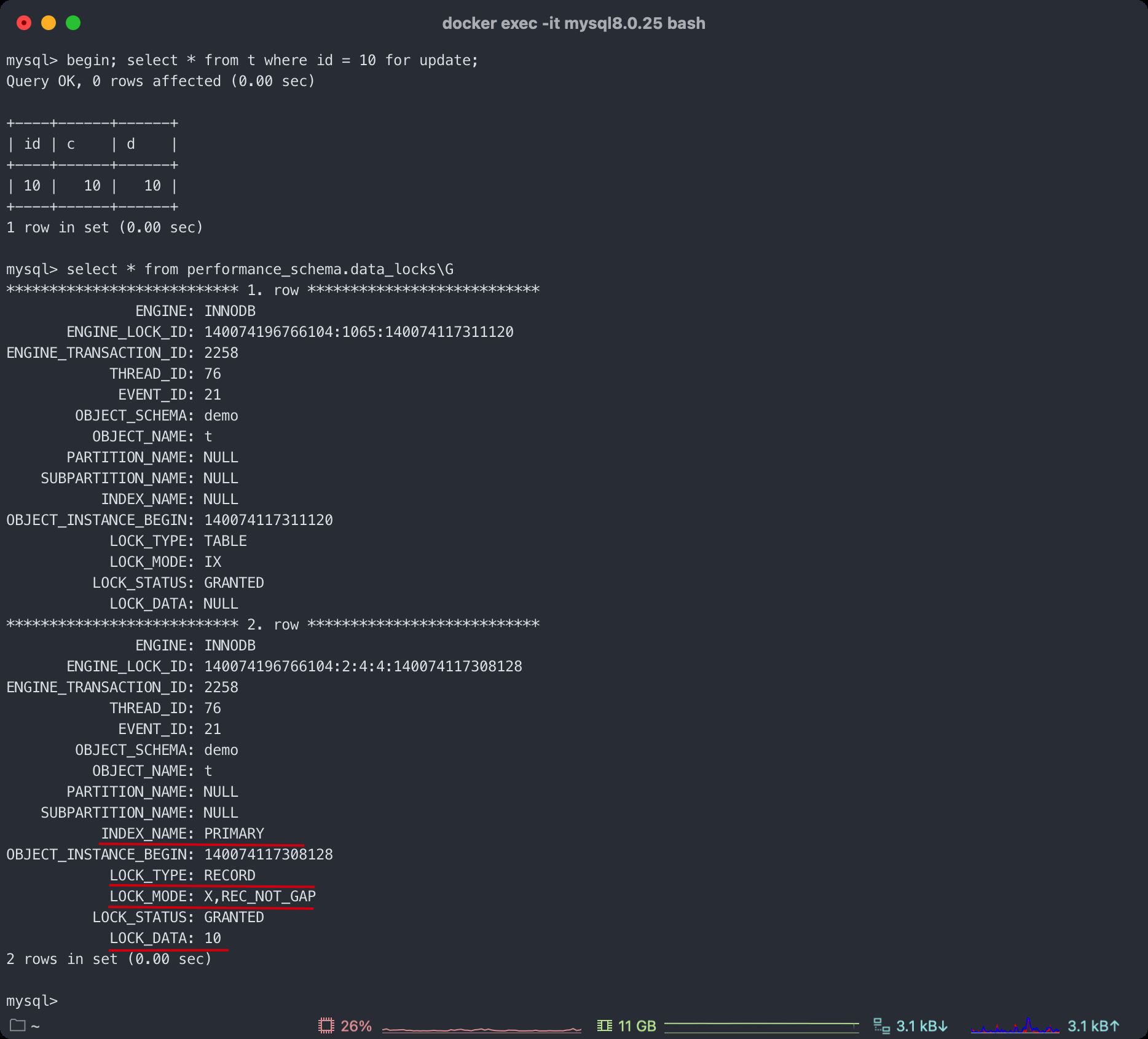1148x1039 pixels.
Task: Click the title docker exec -it mysql8.0.25 bash
Action: pos(573,23)
